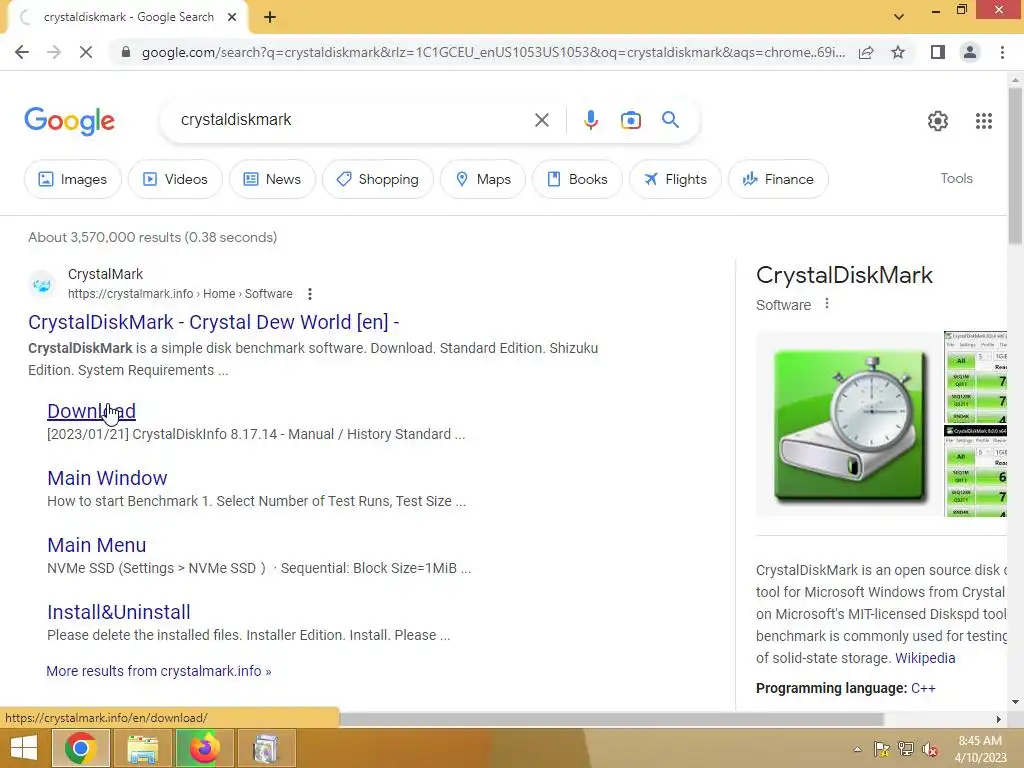Screen dimensions: 1024x768
Task: Open tab search dropdown arrow
Action: point(899,17)
